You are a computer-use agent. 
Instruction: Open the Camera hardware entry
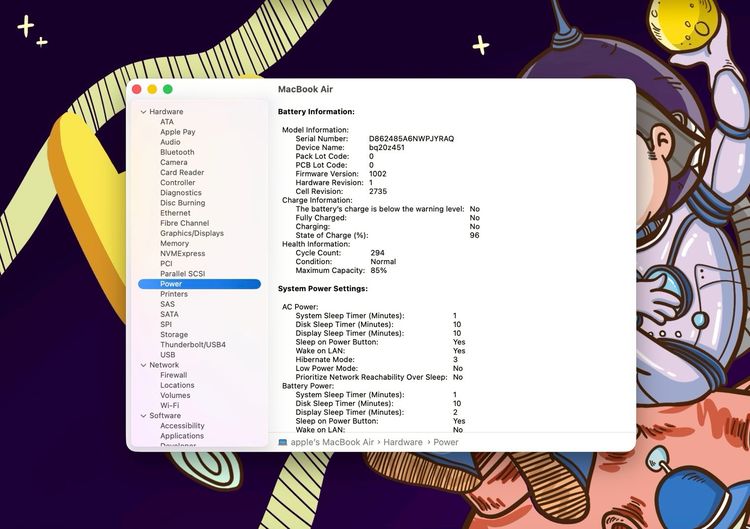(x=174, y=162)
